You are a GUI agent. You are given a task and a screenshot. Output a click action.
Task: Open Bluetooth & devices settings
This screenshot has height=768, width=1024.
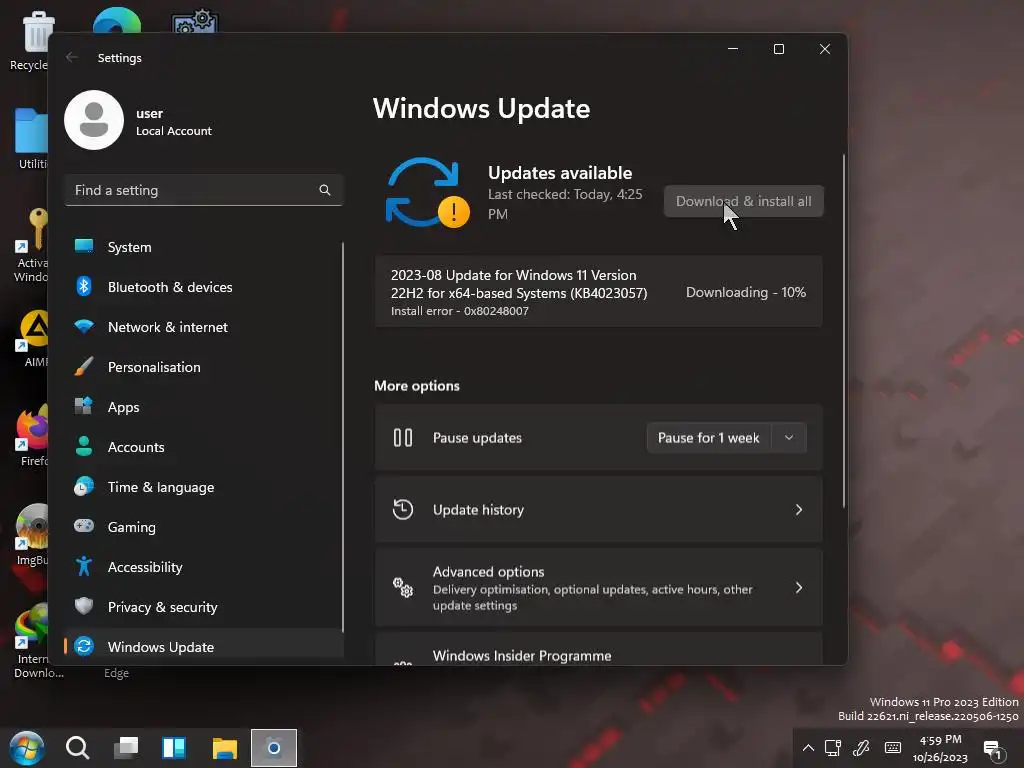[203, 287]
